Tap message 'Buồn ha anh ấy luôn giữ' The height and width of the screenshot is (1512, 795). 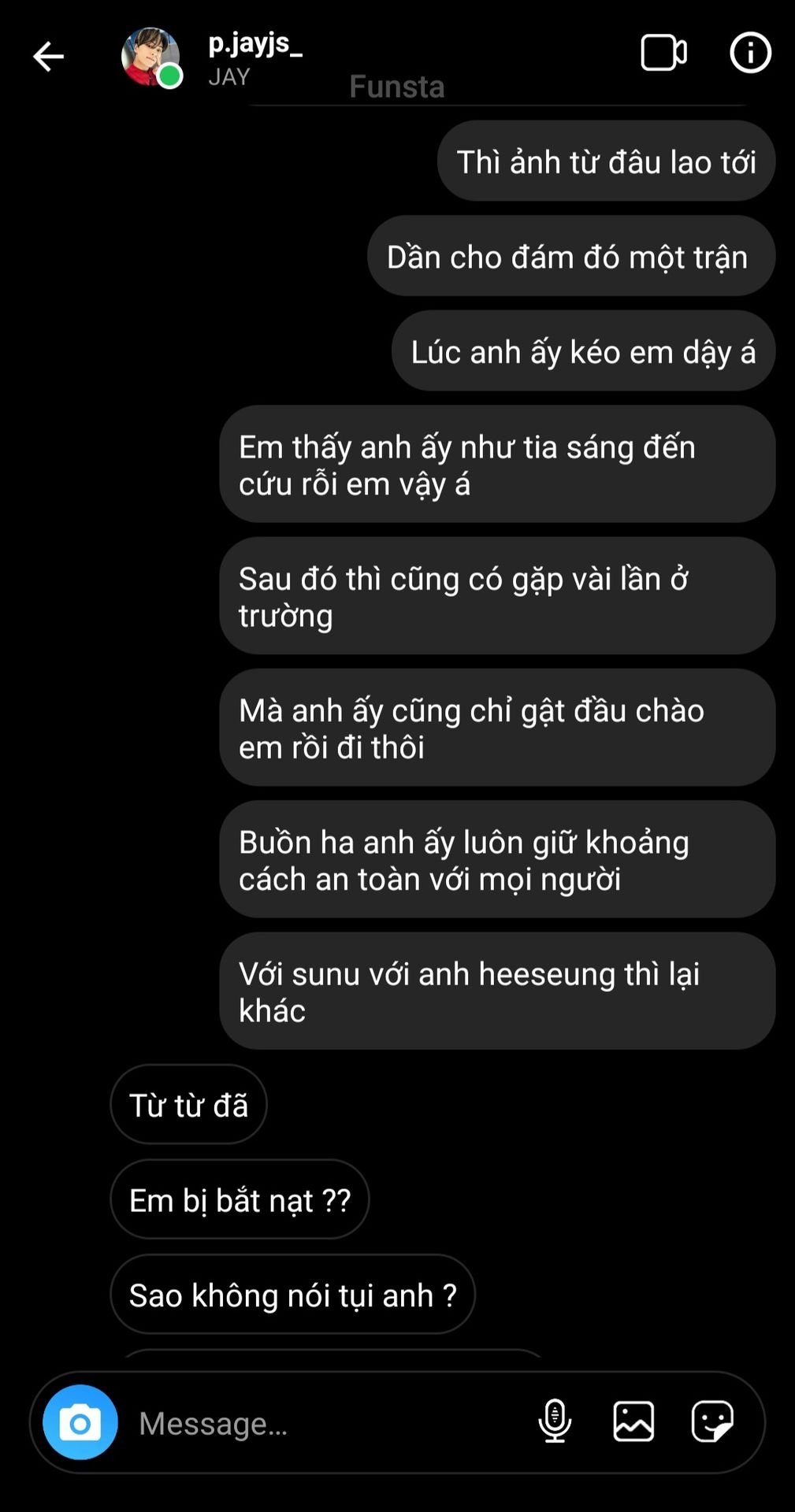[x=497, y=860]
